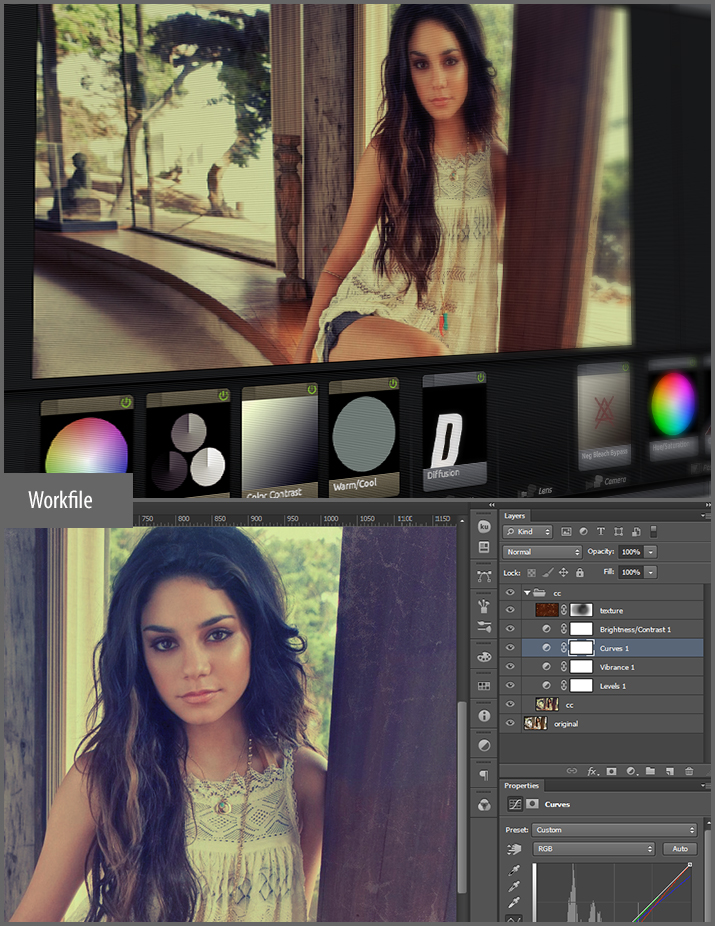
Task: Select the on-image adjustment hand tool
Action: 514,849
